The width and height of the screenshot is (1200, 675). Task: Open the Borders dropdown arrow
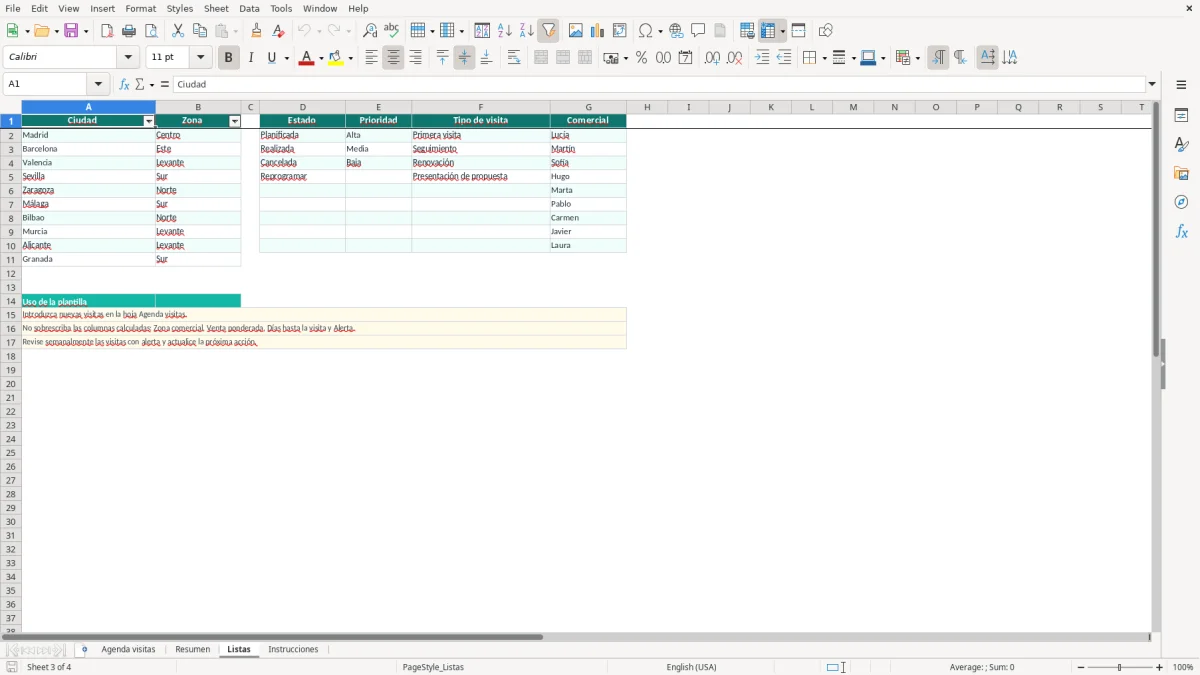pyautogui.click(x=823, y=58)
